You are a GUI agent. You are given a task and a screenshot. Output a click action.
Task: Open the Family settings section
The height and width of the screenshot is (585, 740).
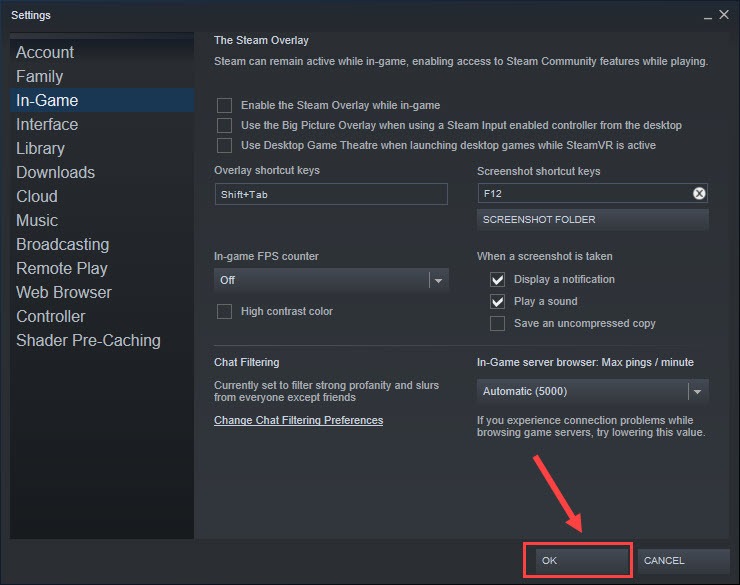point(102,76)
